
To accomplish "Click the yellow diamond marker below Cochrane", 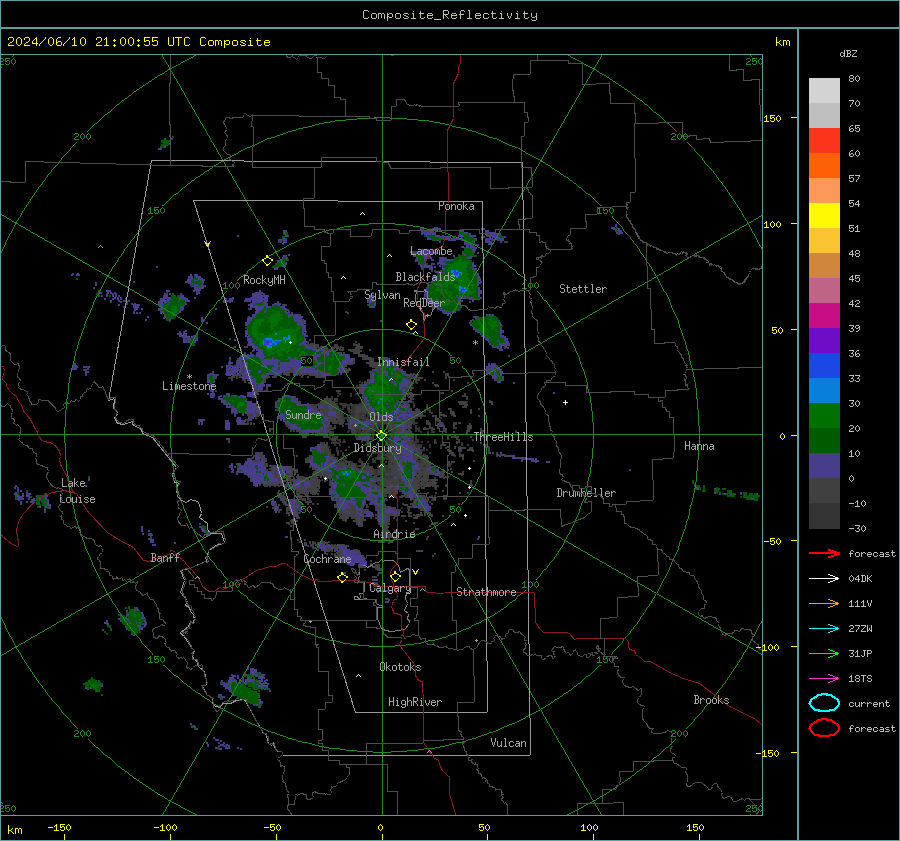I will pyautogui.click(x=342, y=577).
